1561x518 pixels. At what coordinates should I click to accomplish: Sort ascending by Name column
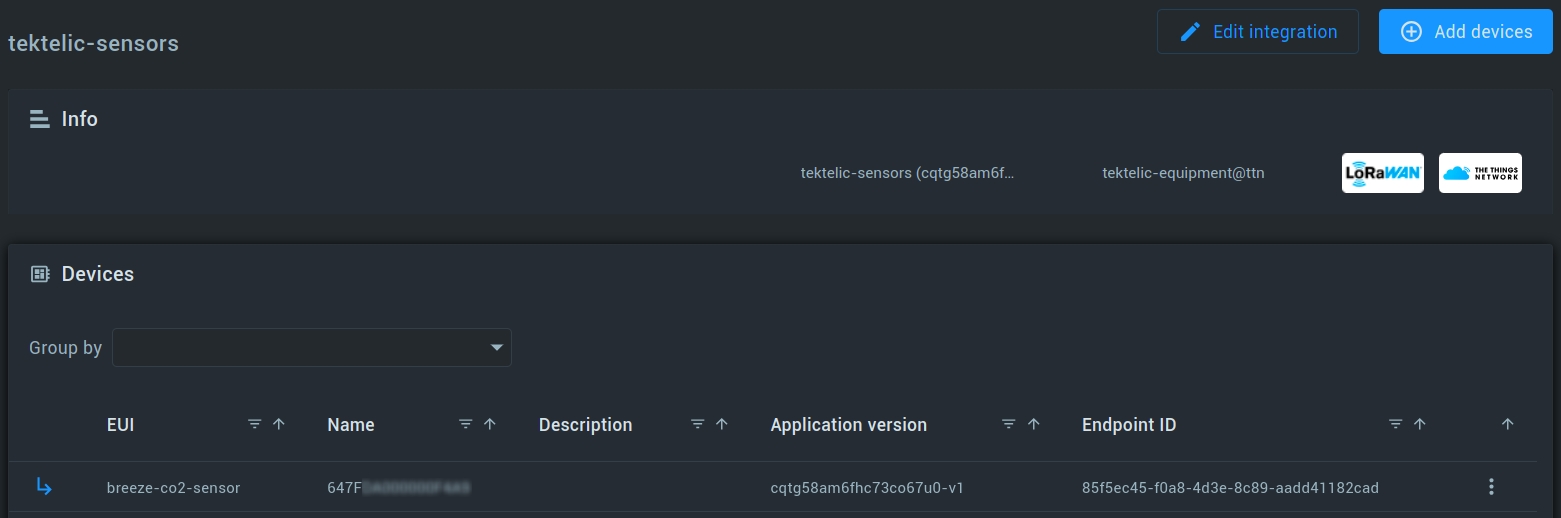click(490, 425)
